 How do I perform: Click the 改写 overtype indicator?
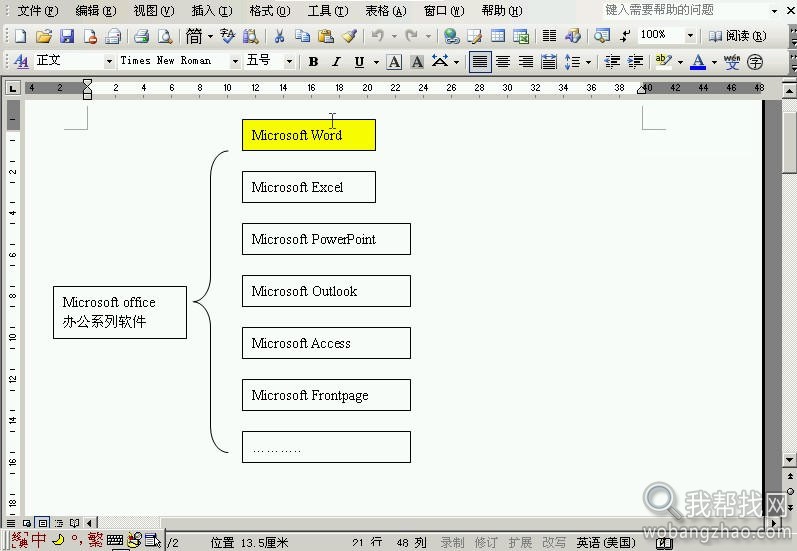click(x=554, y=542)
